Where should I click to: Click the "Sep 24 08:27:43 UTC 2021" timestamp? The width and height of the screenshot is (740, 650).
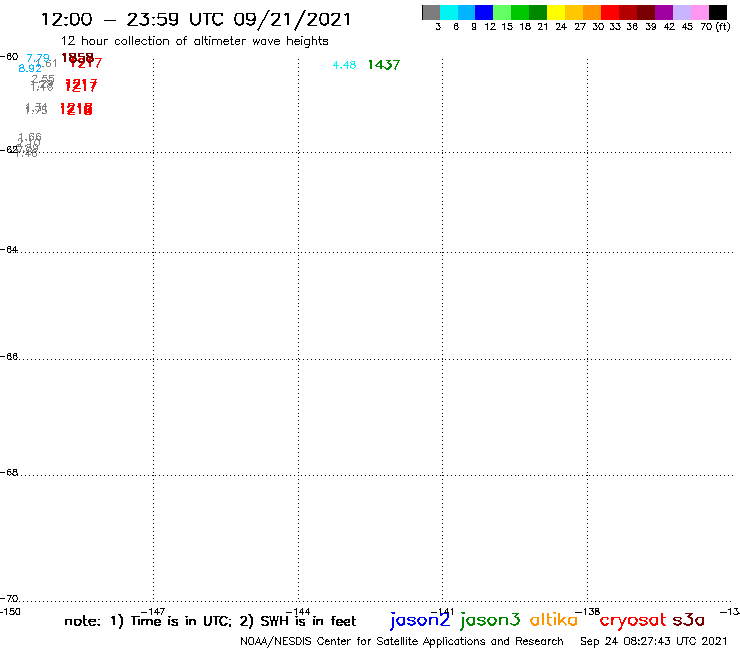click(x=654, y=642)
